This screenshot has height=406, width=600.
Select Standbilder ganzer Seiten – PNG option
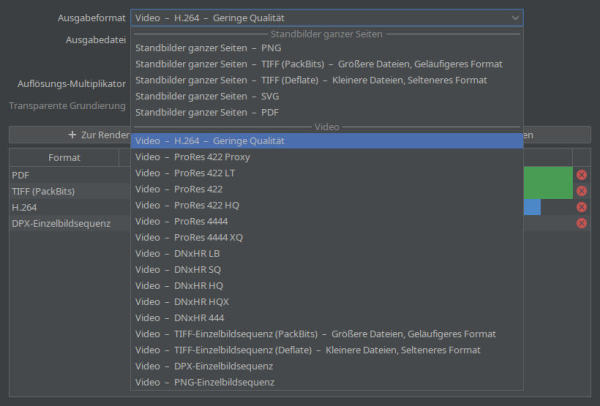[327, 48]
